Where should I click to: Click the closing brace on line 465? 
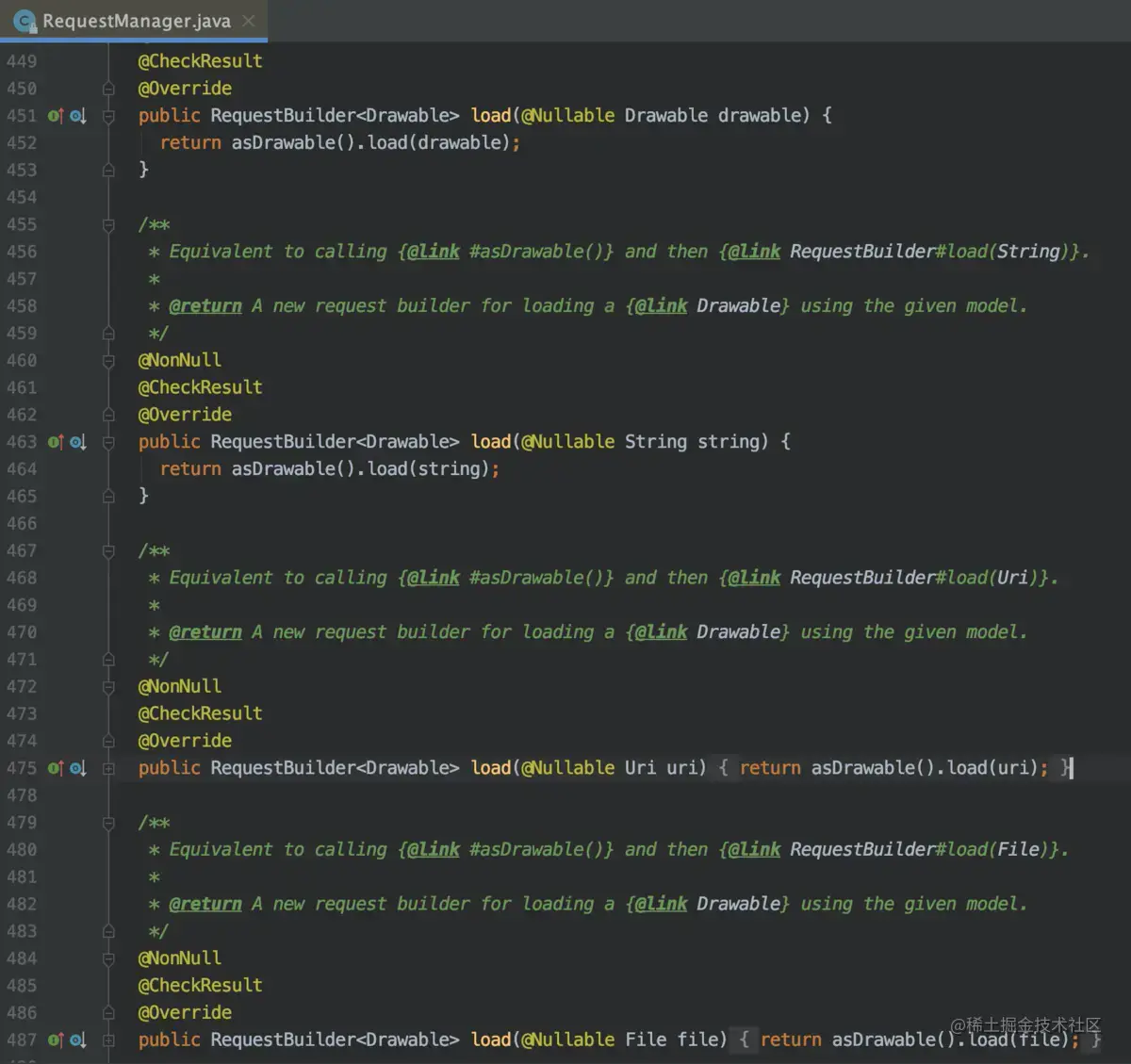click(x=143, y=496)
